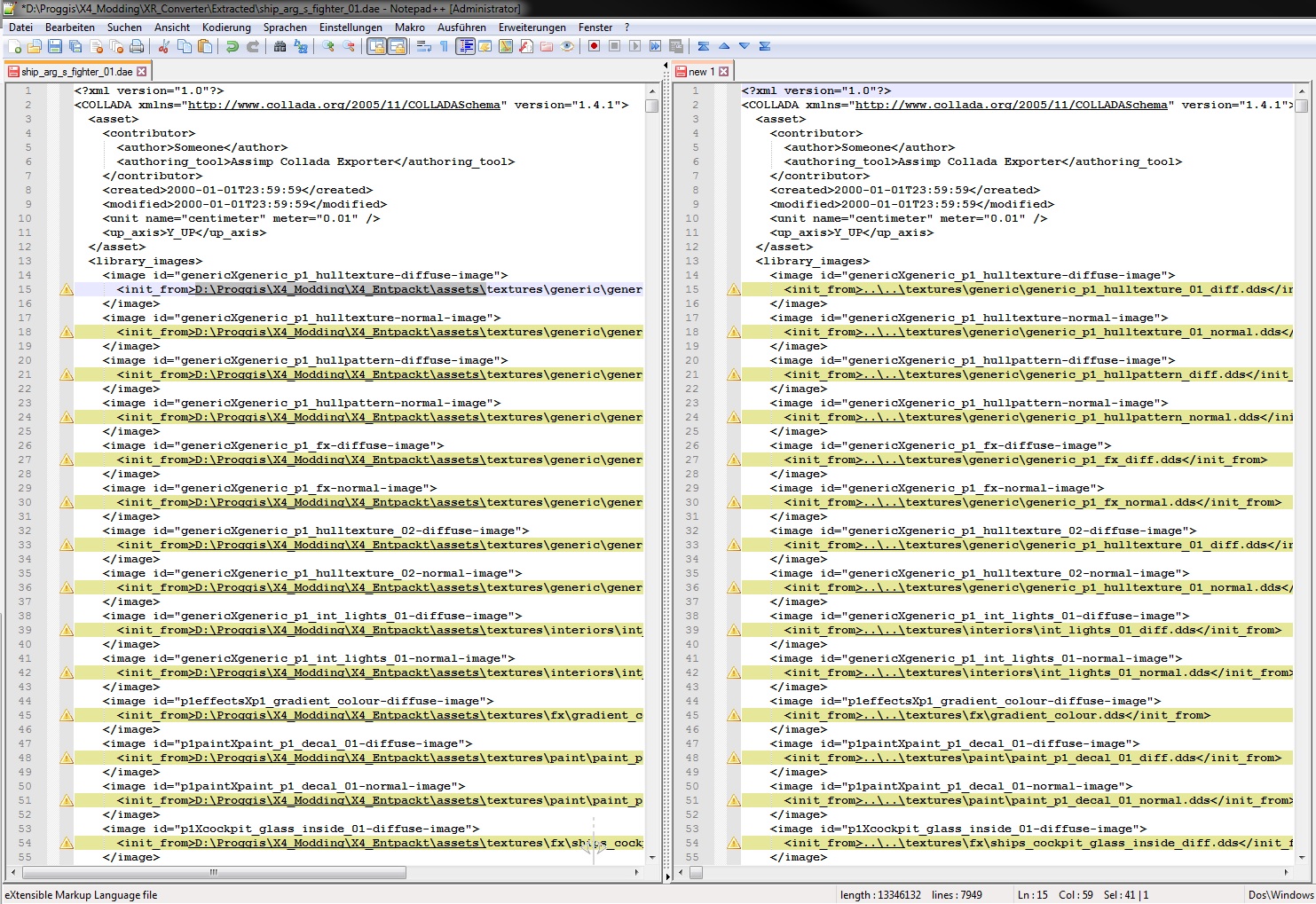Screen dimensions: 1316x904
Task: Start macro recording with red record icon
Action: tap(595, 46)
